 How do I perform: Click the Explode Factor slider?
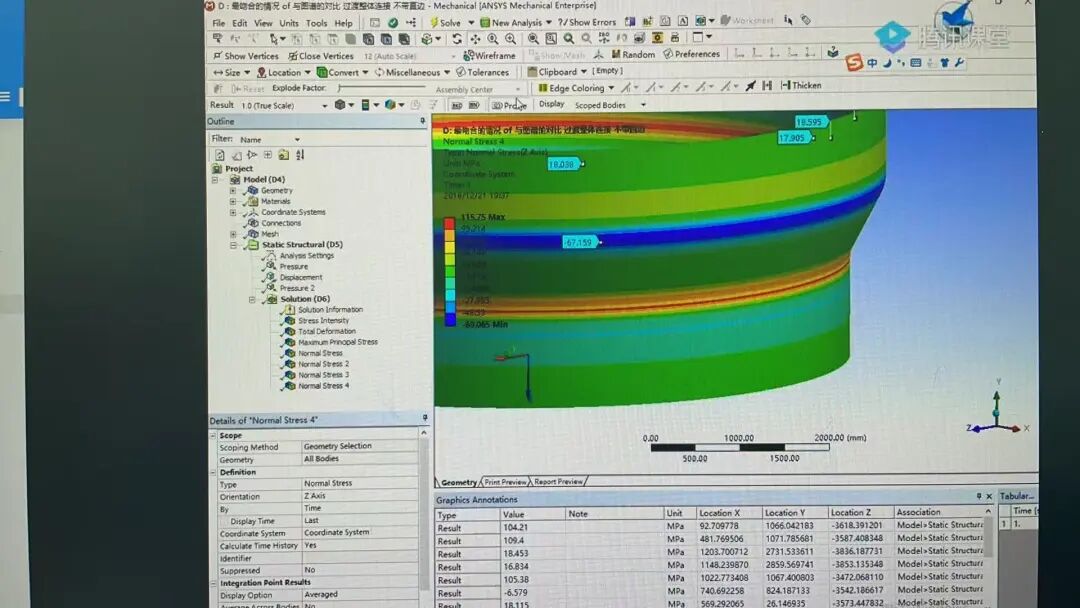[x=382, y=87]
